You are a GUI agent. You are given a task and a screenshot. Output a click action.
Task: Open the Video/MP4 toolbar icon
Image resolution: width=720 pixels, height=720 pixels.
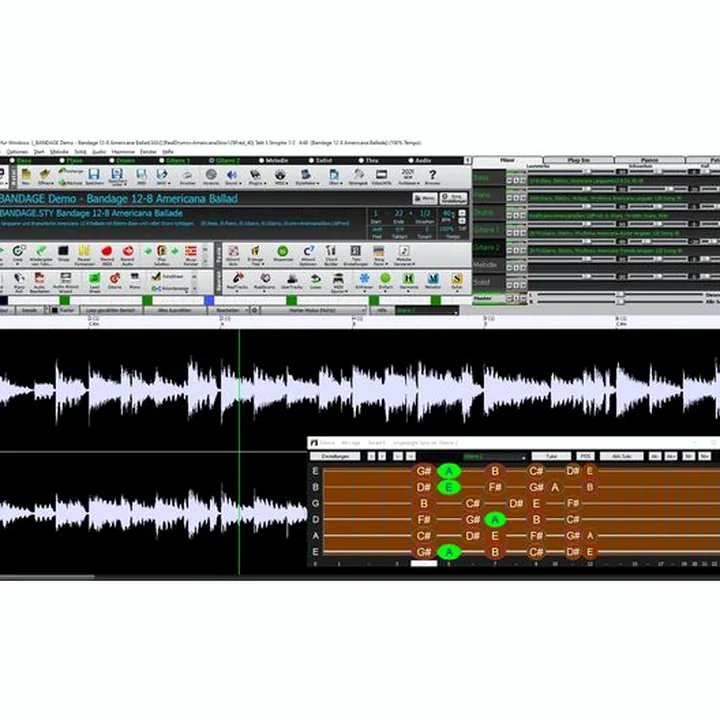coord(382,176)
